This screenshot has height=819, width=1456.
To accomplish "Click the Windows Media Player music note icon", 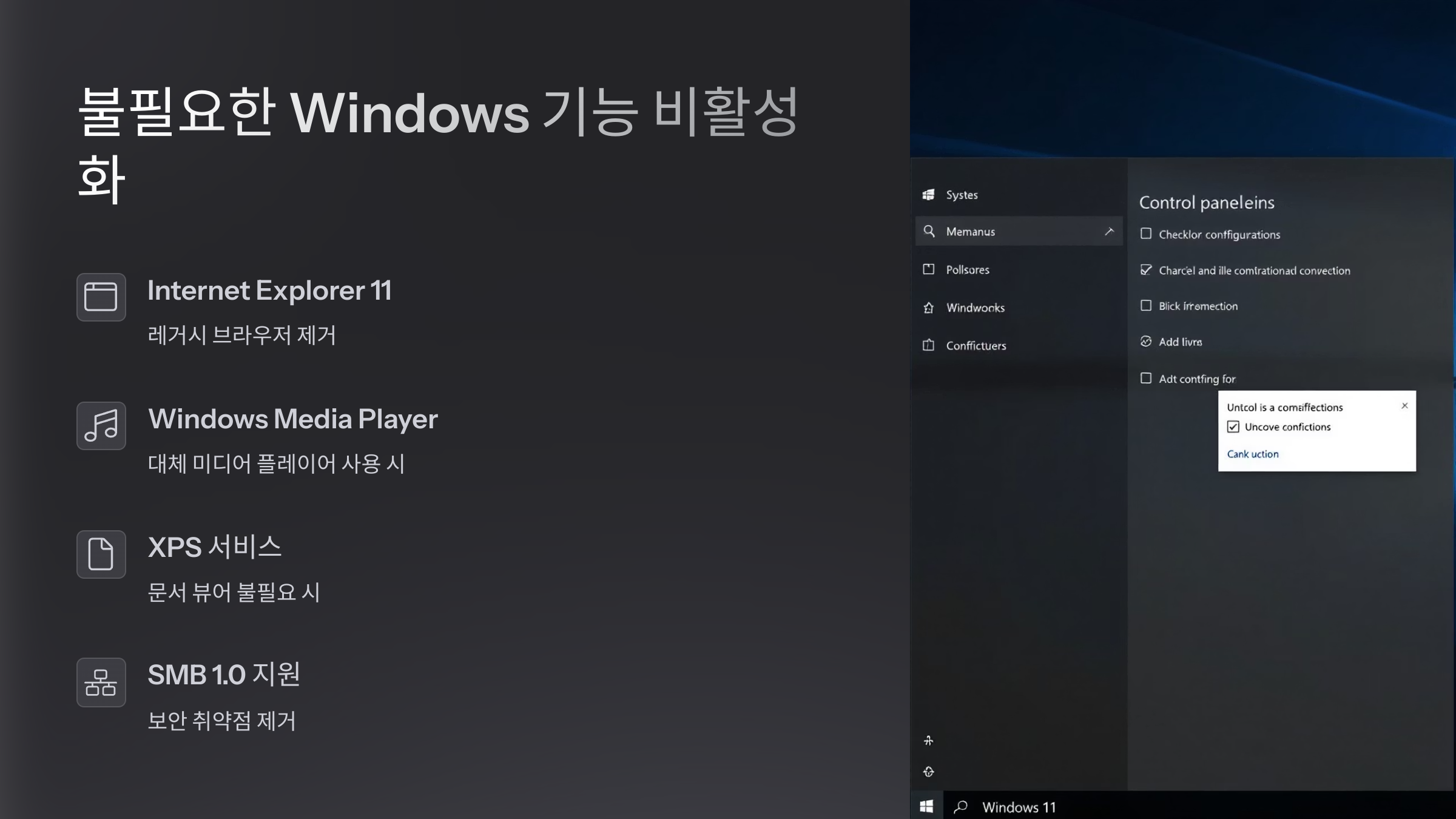I will pos(101,425).
